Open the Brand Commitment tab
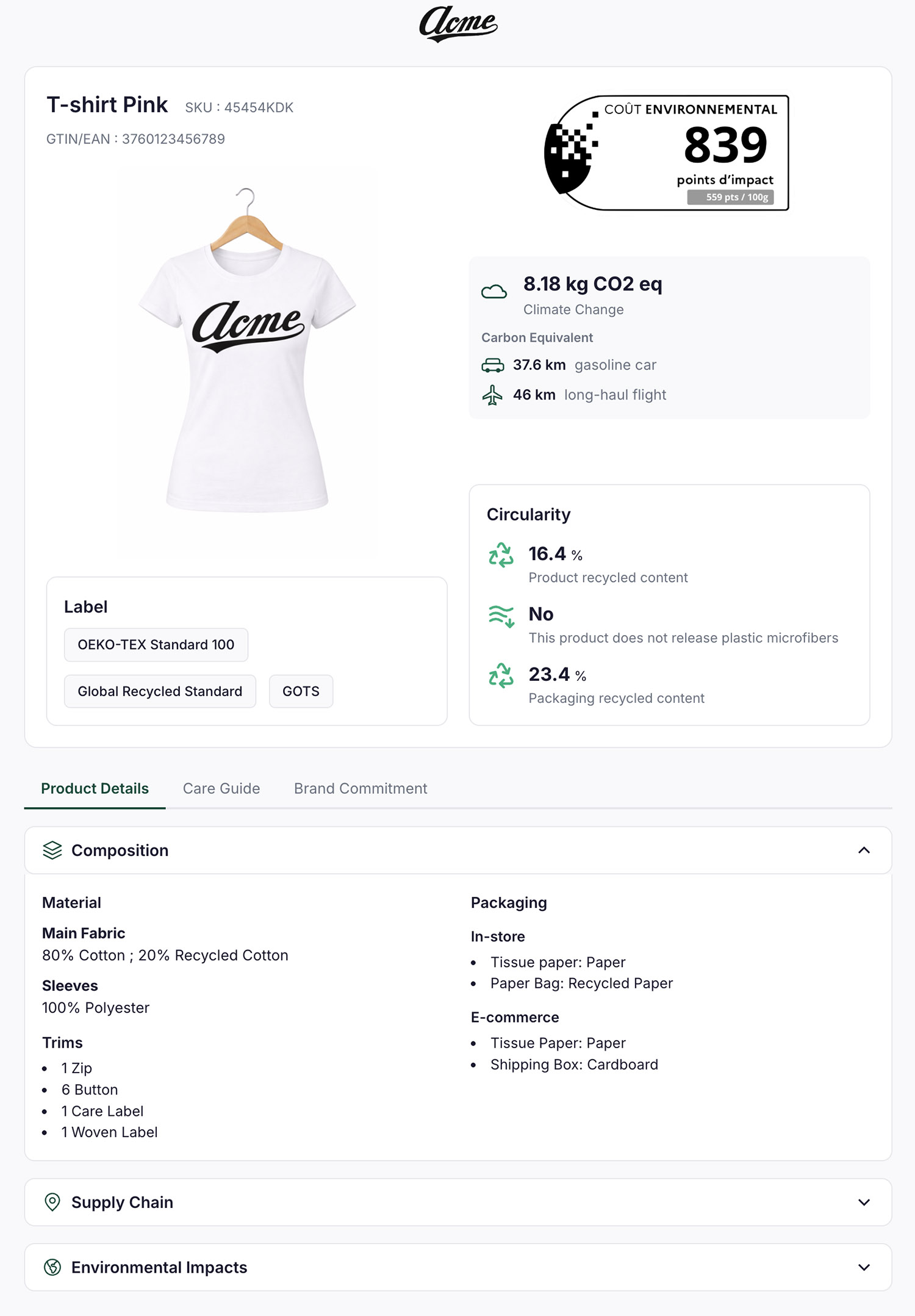915x1316 pixels. (x=361, y=788)
